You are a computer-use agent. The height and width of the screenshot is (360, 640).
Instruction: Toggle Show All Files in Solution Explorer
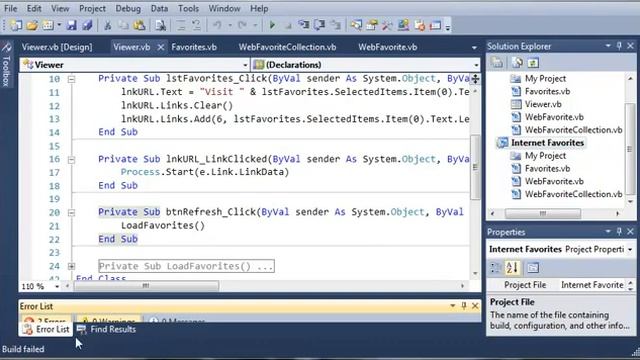(517, 62)
